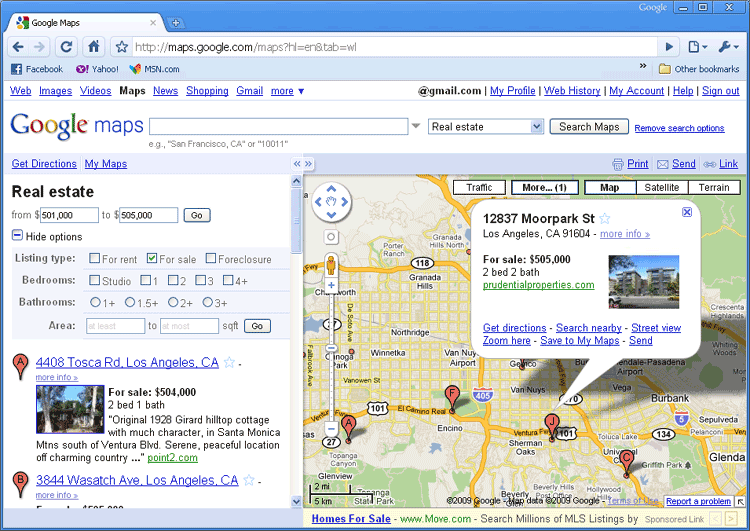
Task: Select the Map view button
Action: [610, 188]
